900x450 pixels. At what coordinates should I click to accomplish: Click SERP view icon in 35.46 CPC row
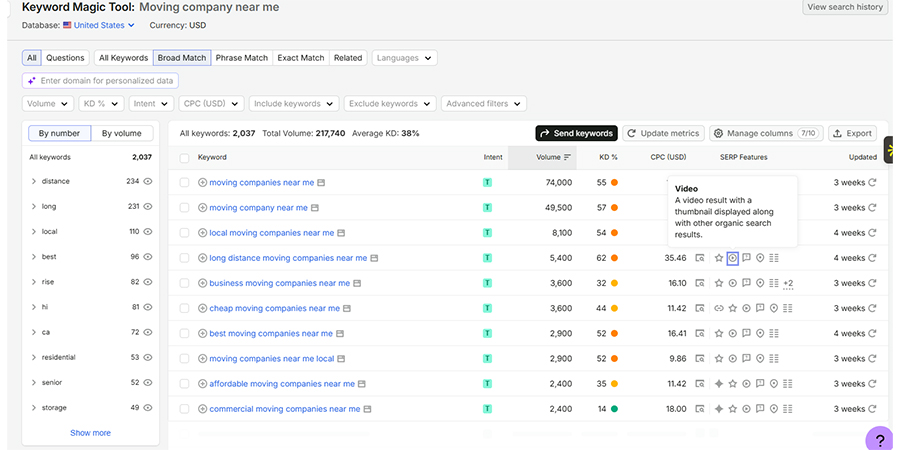[700, 258]
